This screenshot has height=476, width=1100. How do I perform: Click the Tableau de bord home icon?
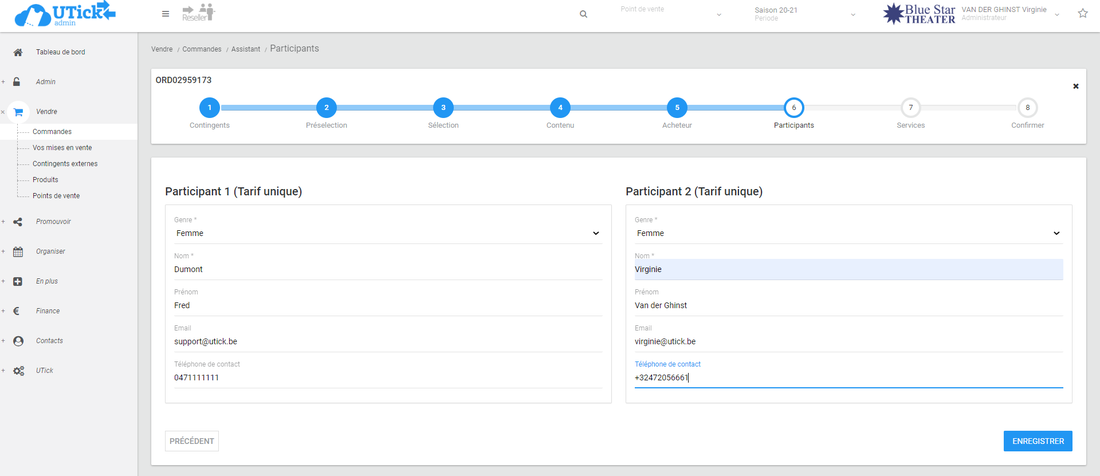click(x=18, y=52)
